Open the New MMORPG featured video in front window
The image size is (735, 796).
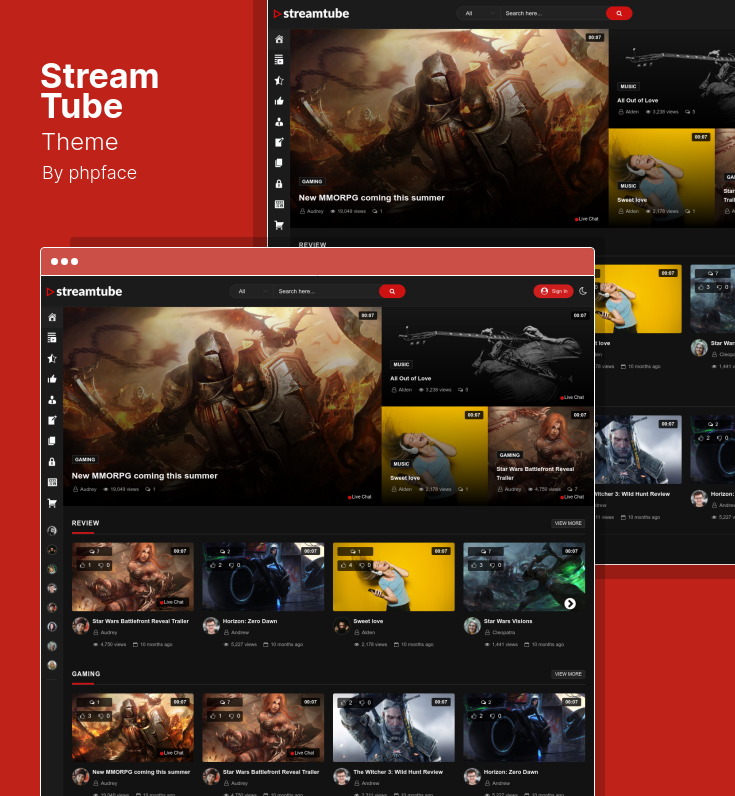(222, 406)
